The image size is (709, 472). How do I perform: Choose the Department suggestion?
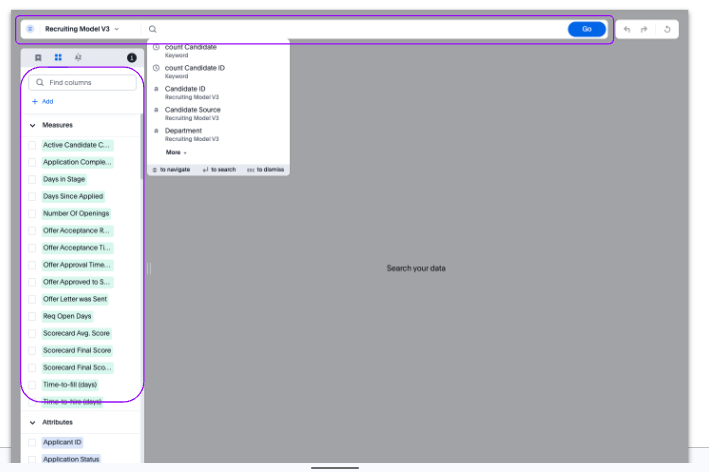(218, 134)
